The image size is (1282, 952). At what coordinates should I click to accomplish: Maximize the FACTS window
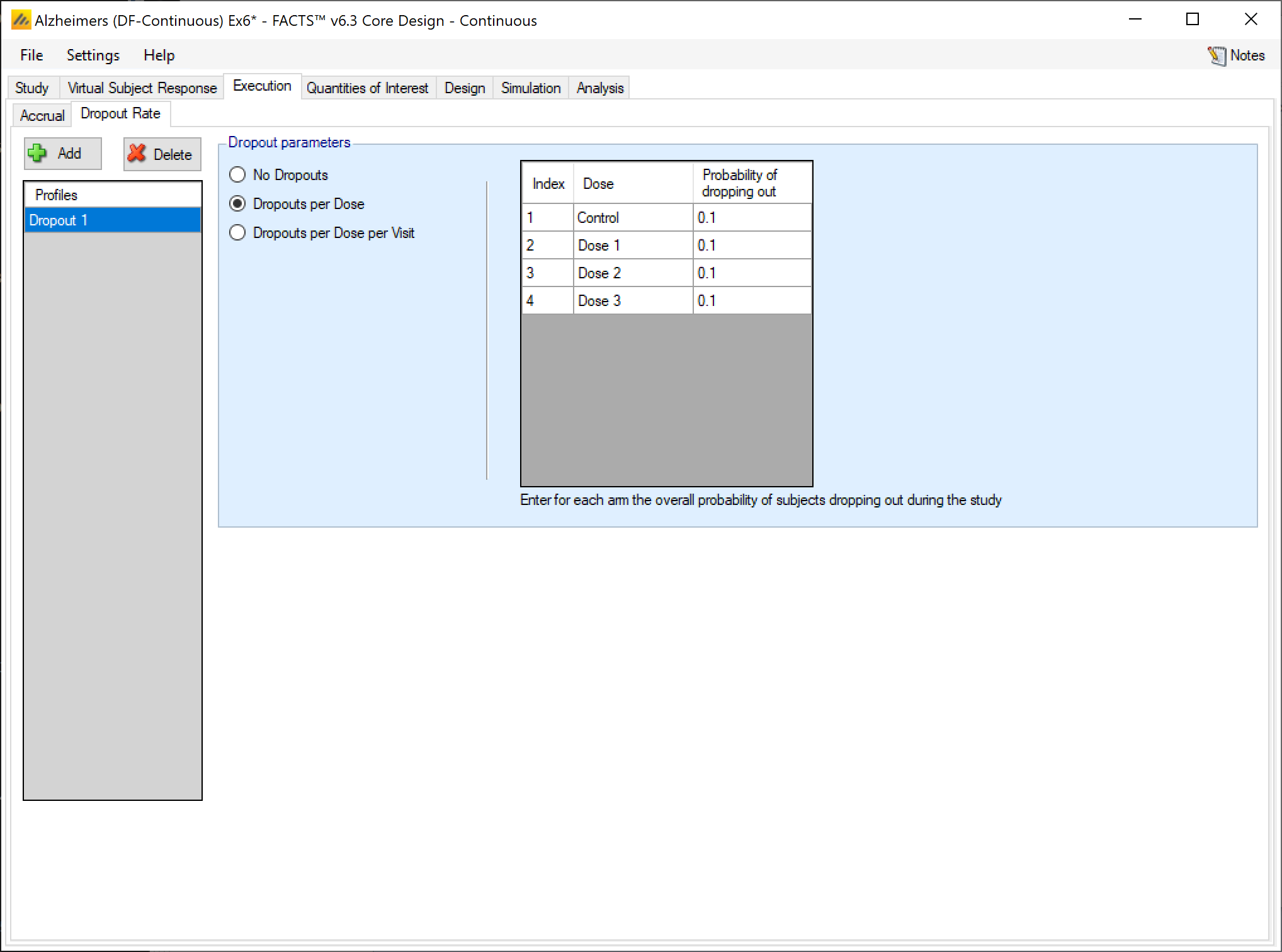coord(1192,20)
